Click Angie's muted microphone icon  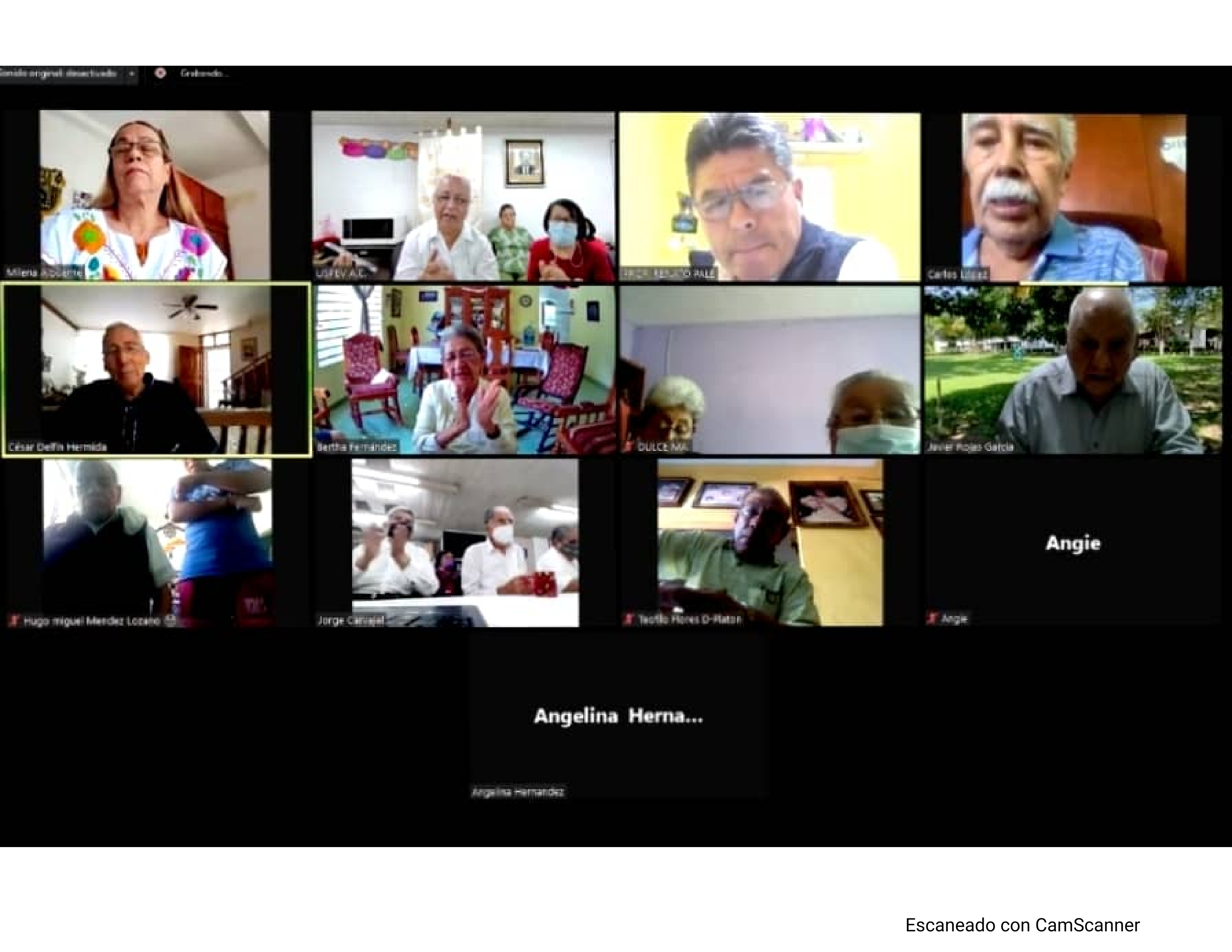(932, 619)
